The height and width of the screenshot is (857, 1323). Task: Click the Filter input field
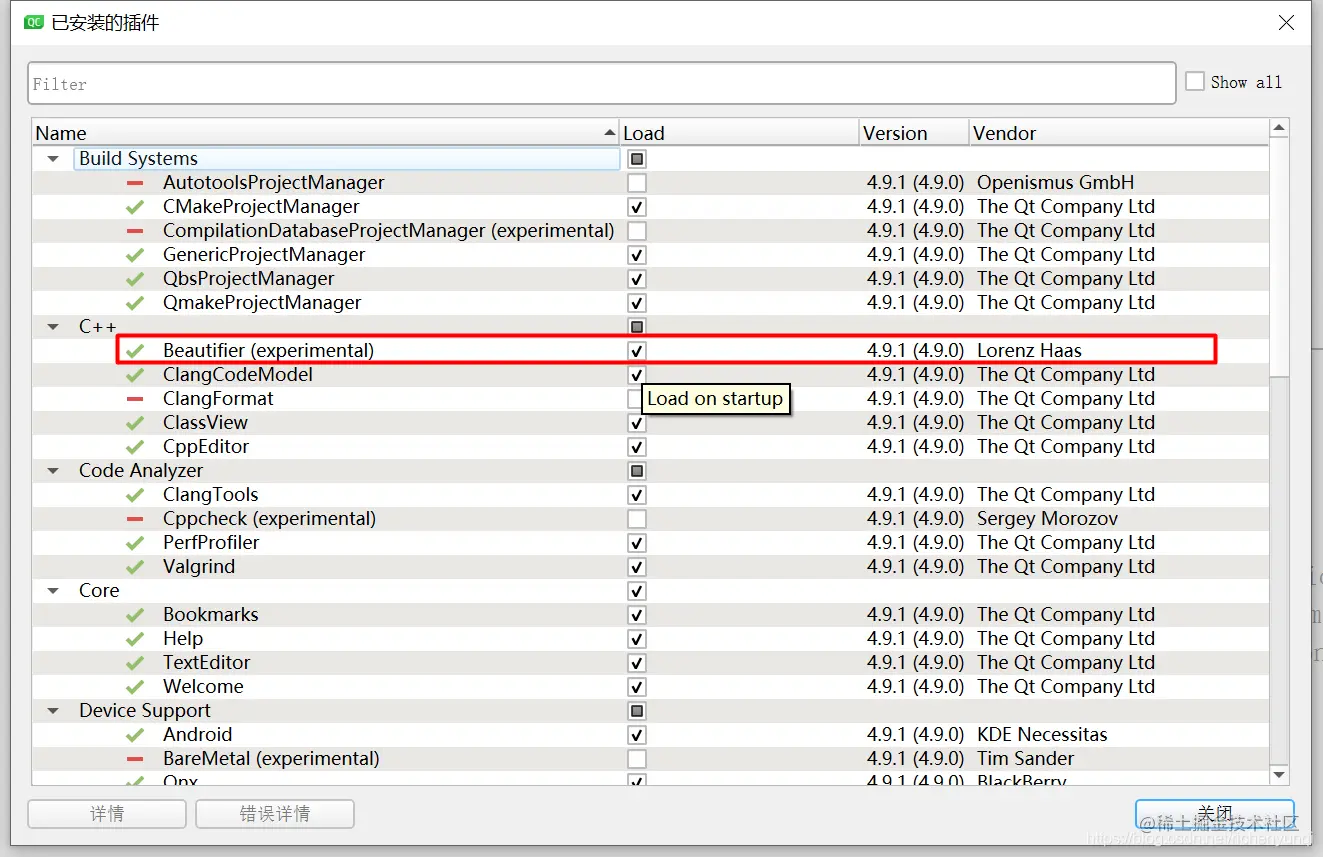[x=601, y=83]
